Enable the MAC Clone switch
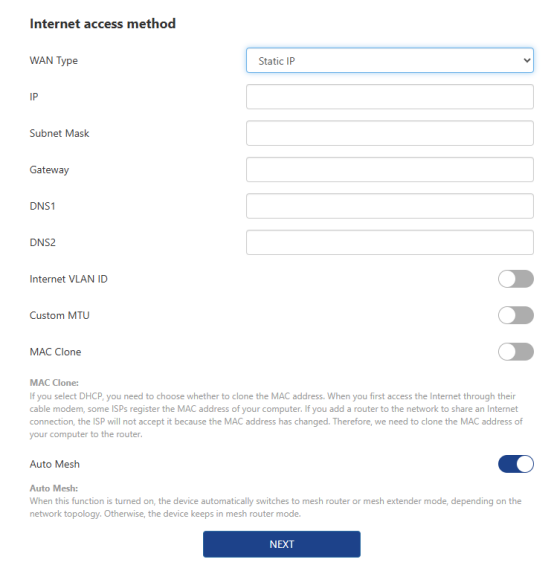Image resolution: width=554 pixels, height=568 pixels. [516, 352]
